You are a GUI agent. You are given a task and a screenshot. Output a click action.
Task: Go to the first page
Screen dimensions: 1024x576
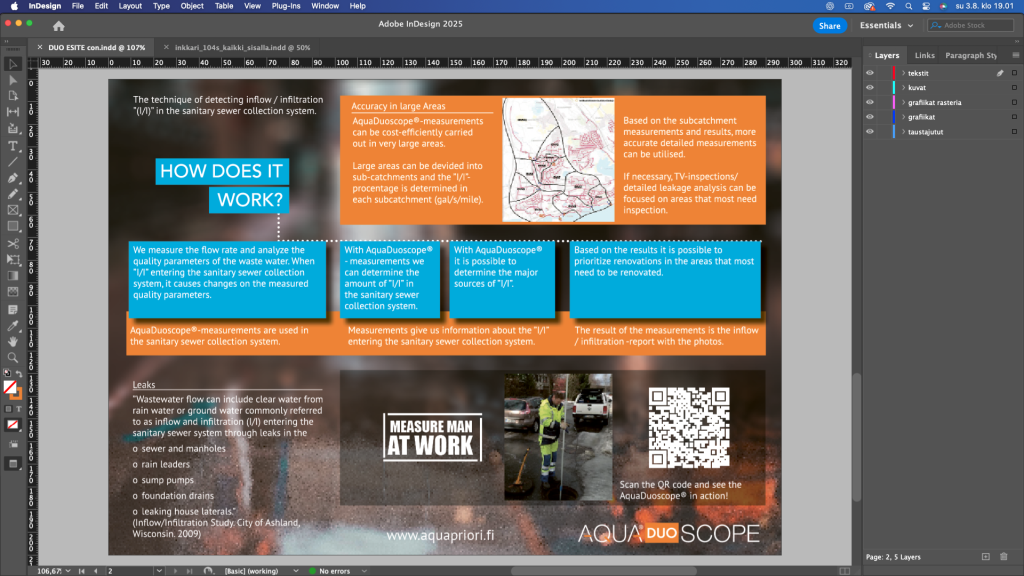82,571
